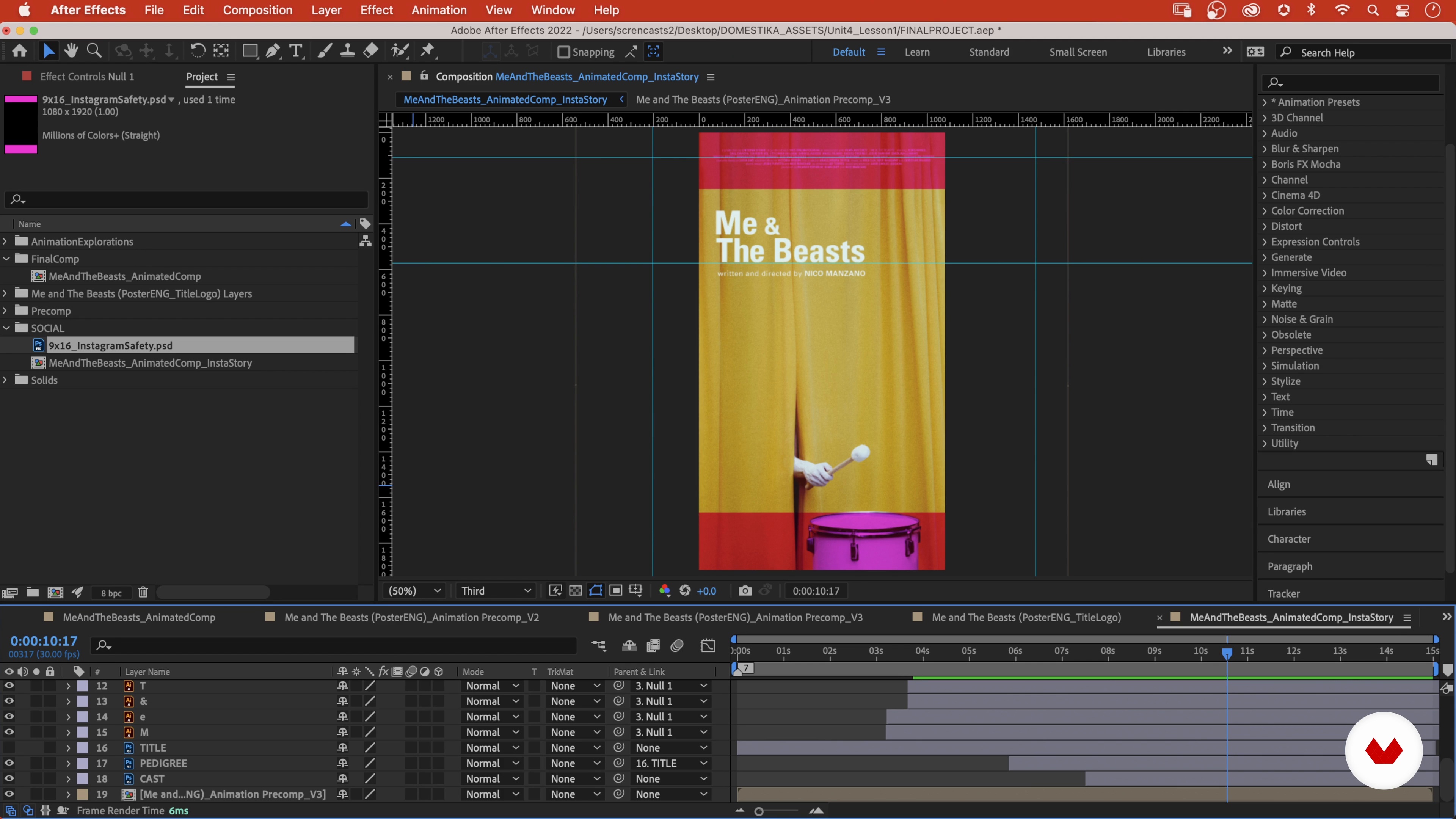Image resolution: width=1456 pixels, height=819 pixels.
Task: Click the Toggle Transparency Grid icon
Action: [x=576, y=591]
